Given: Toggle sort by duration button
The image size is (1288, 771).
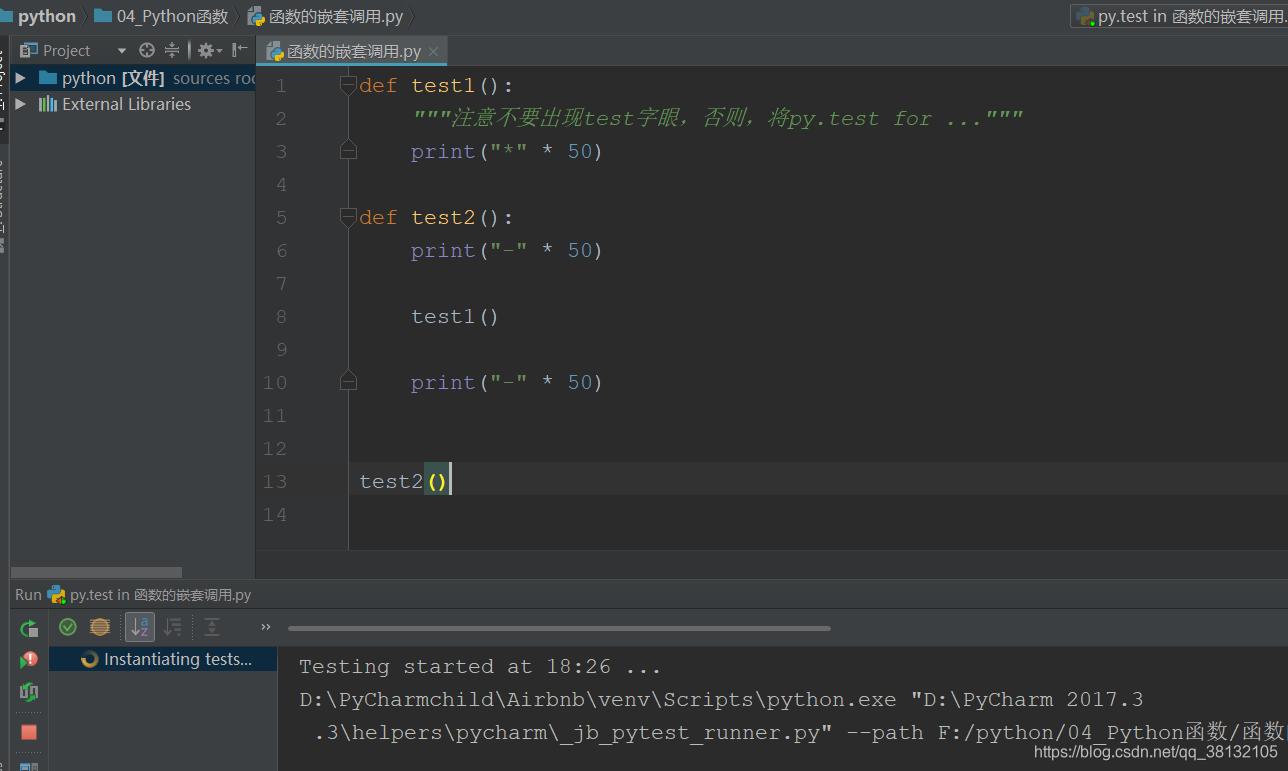Looking at the screenshot, I should coord(173,627).
